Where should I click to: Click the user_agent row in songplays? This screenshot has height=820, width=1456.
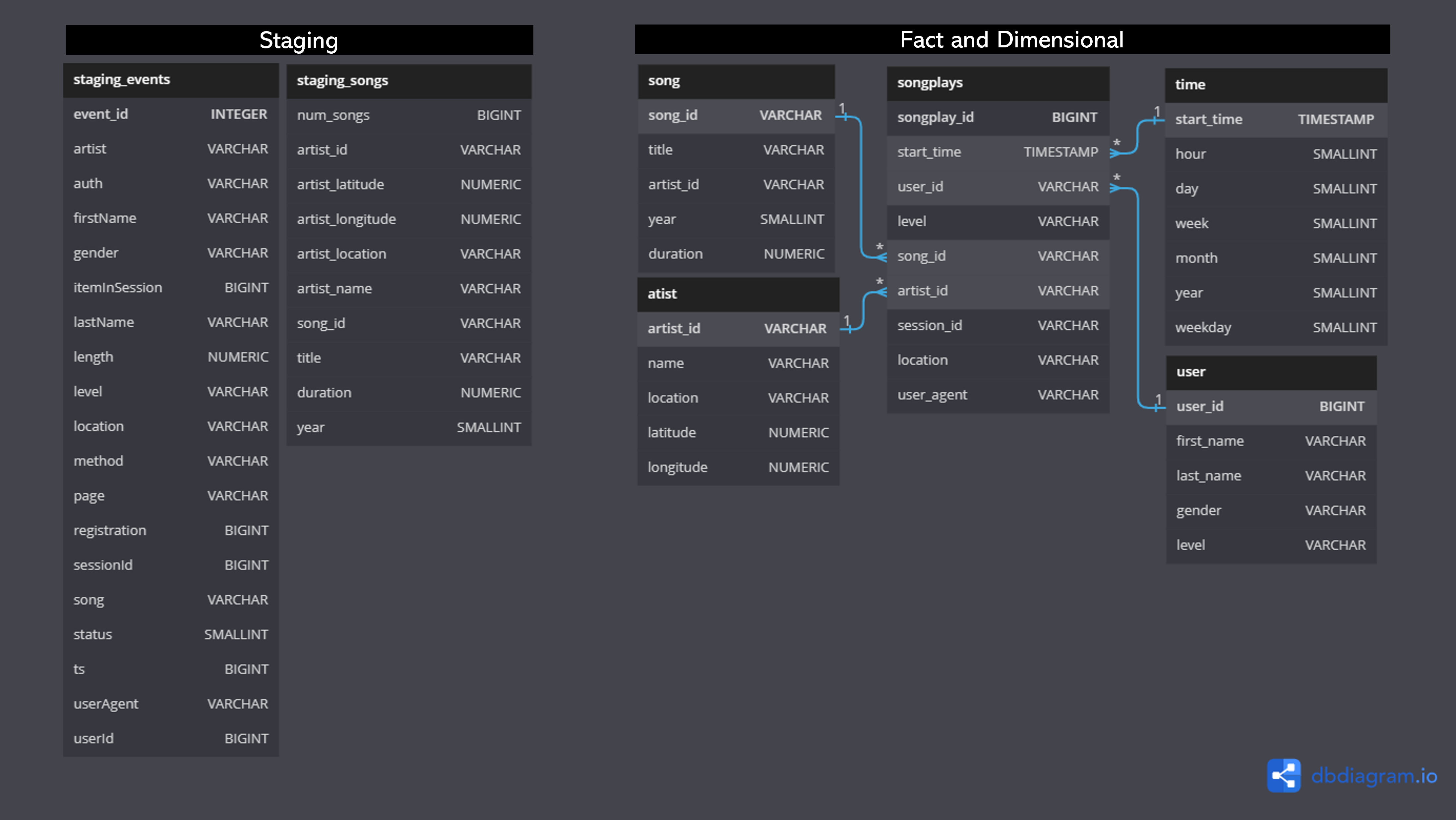tap(997, 395)
